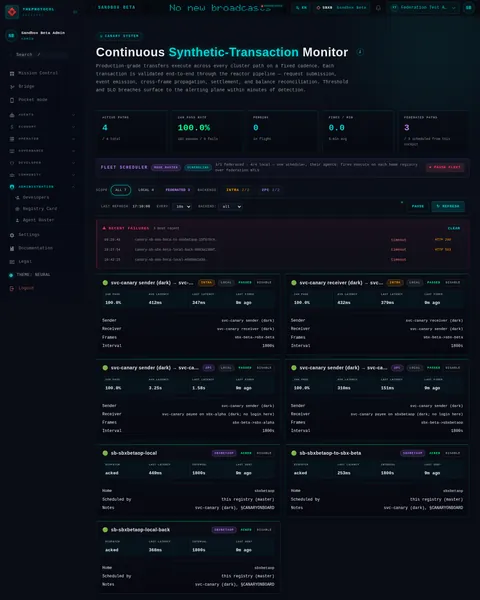
Task: Click the Administration section icon
Action: pyautogui.click(x=12, y=187)
